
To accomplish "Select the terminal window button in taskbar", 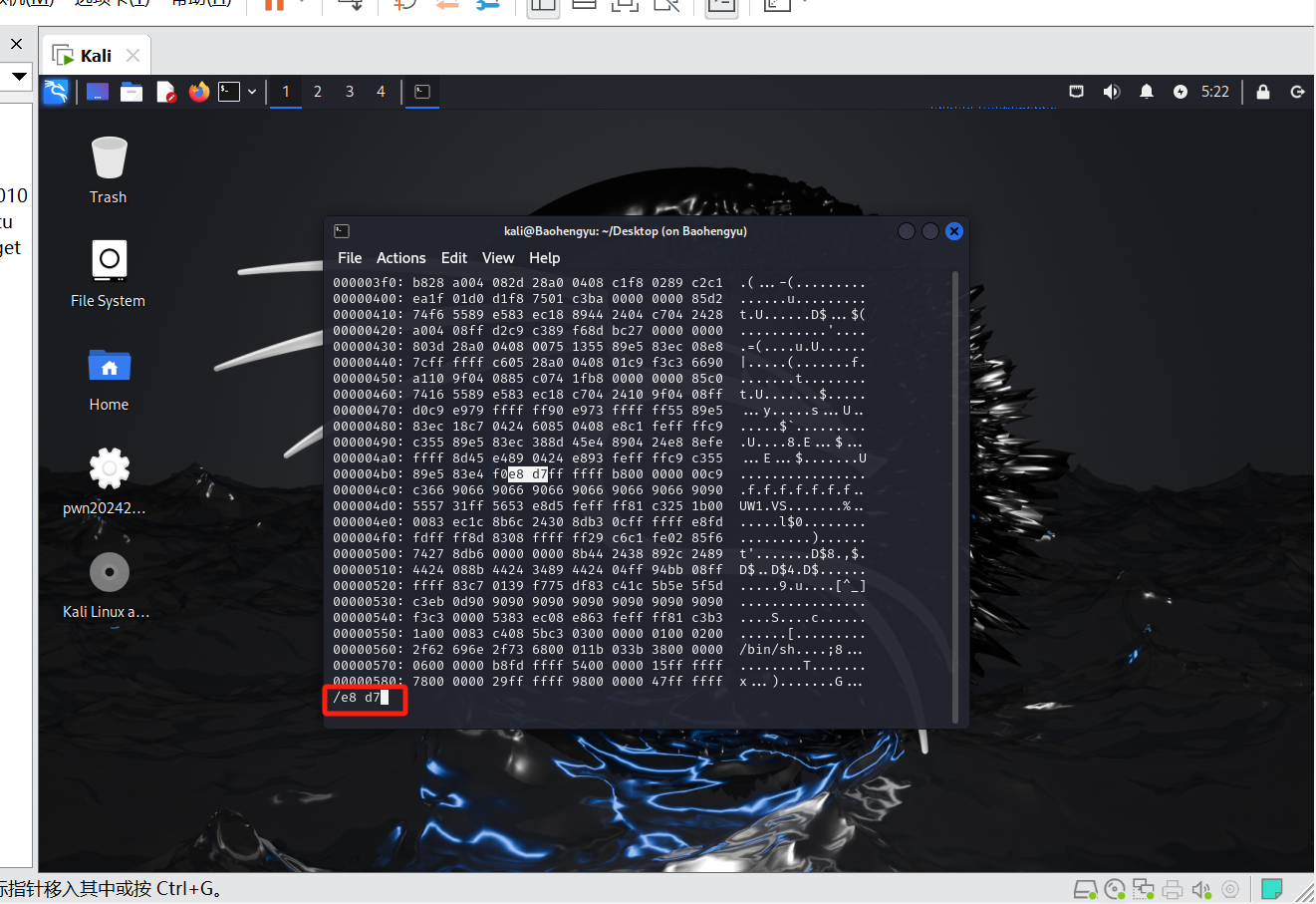I will (x=422, y=92).
